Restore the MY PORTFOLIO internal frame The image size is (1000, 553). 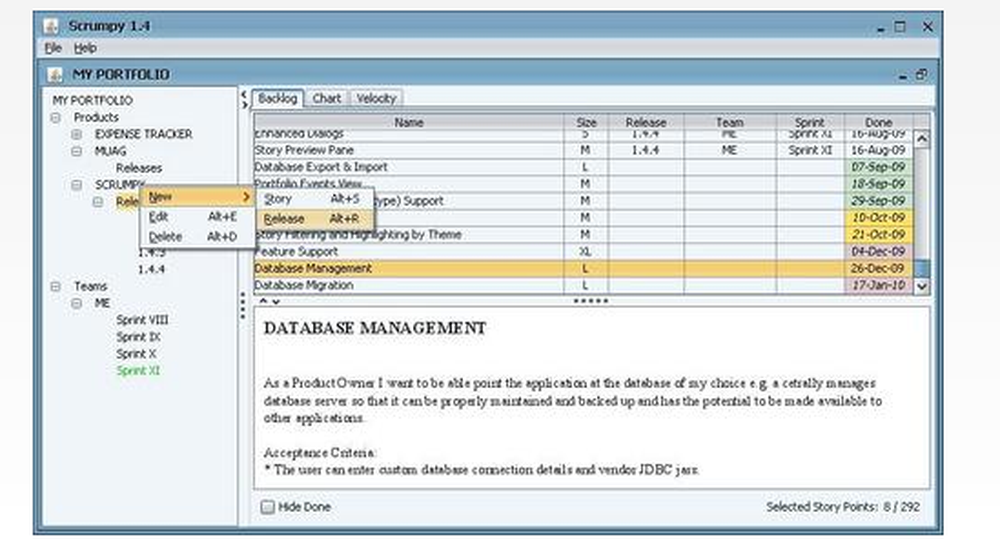pos(922,75)
